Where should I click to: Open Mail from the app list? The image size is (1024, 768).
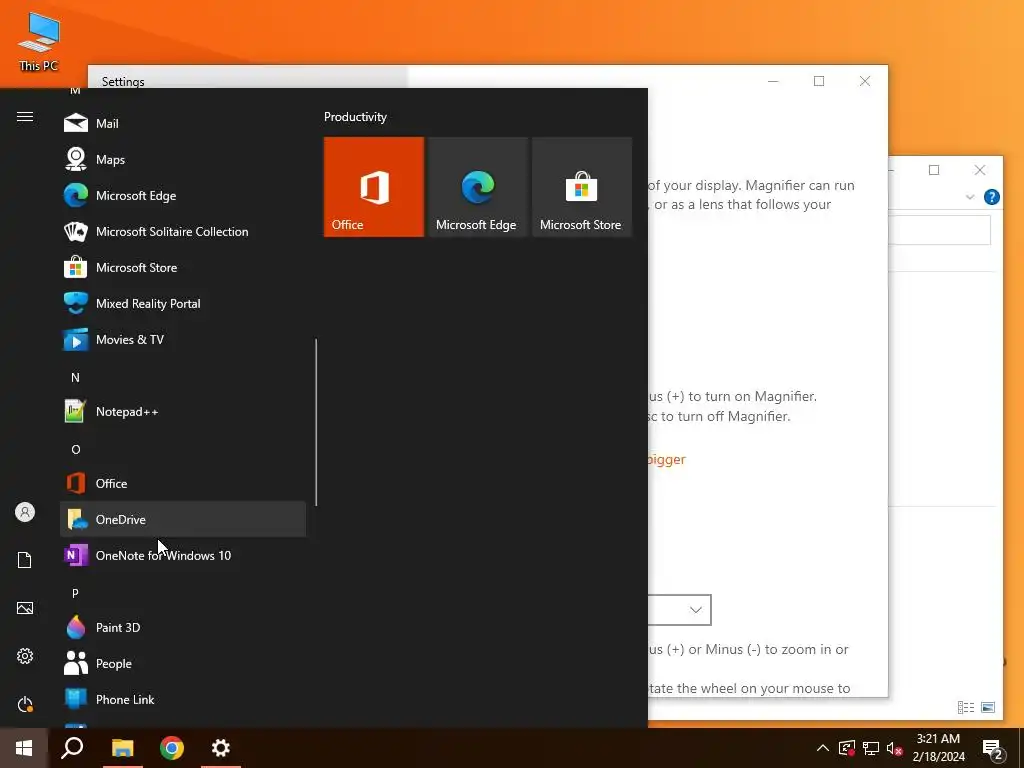pos(183,123)
